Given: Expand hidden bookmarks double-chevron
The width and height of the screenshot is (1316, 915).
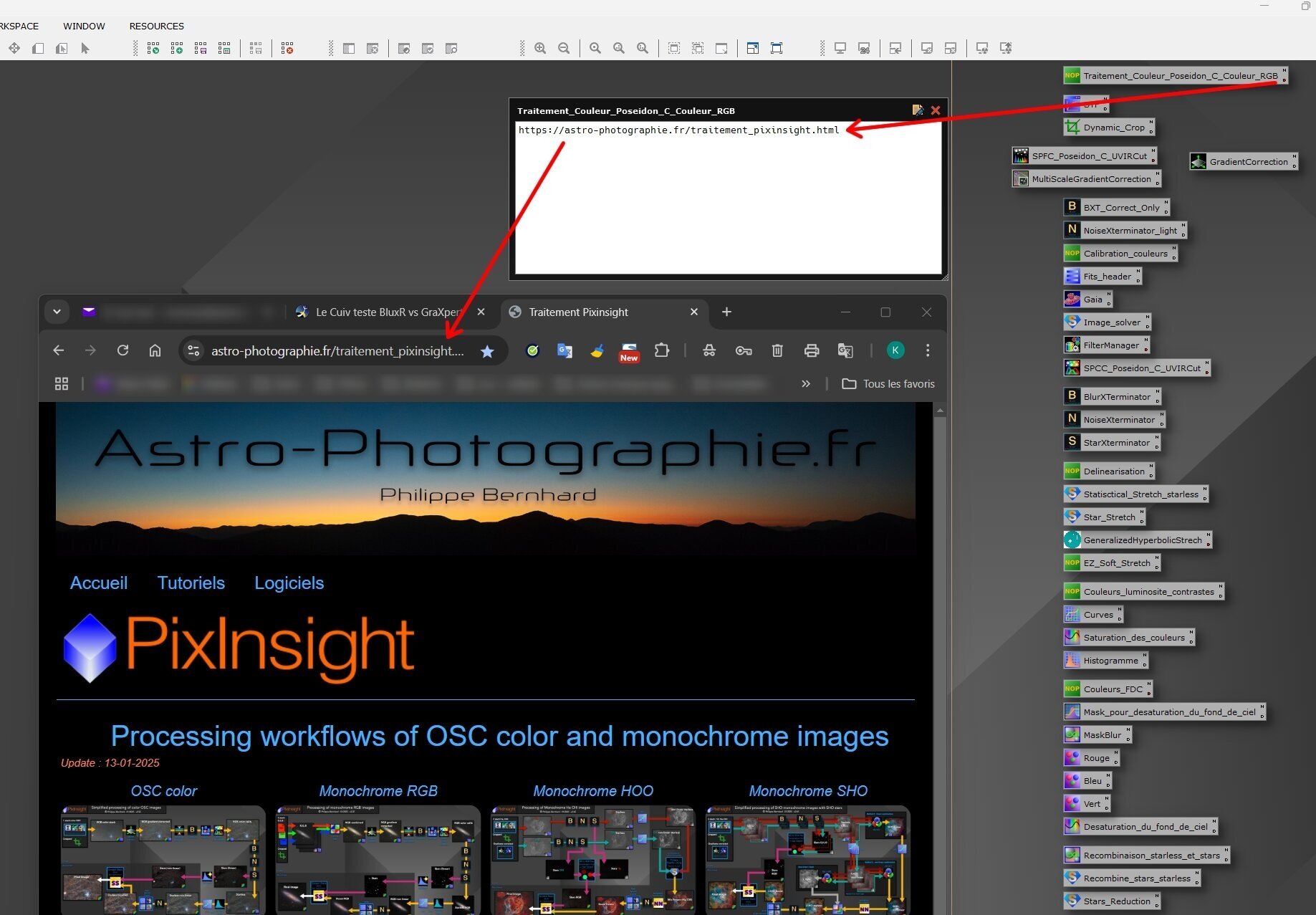Looking at the screenshot, I should pos(806,384).
